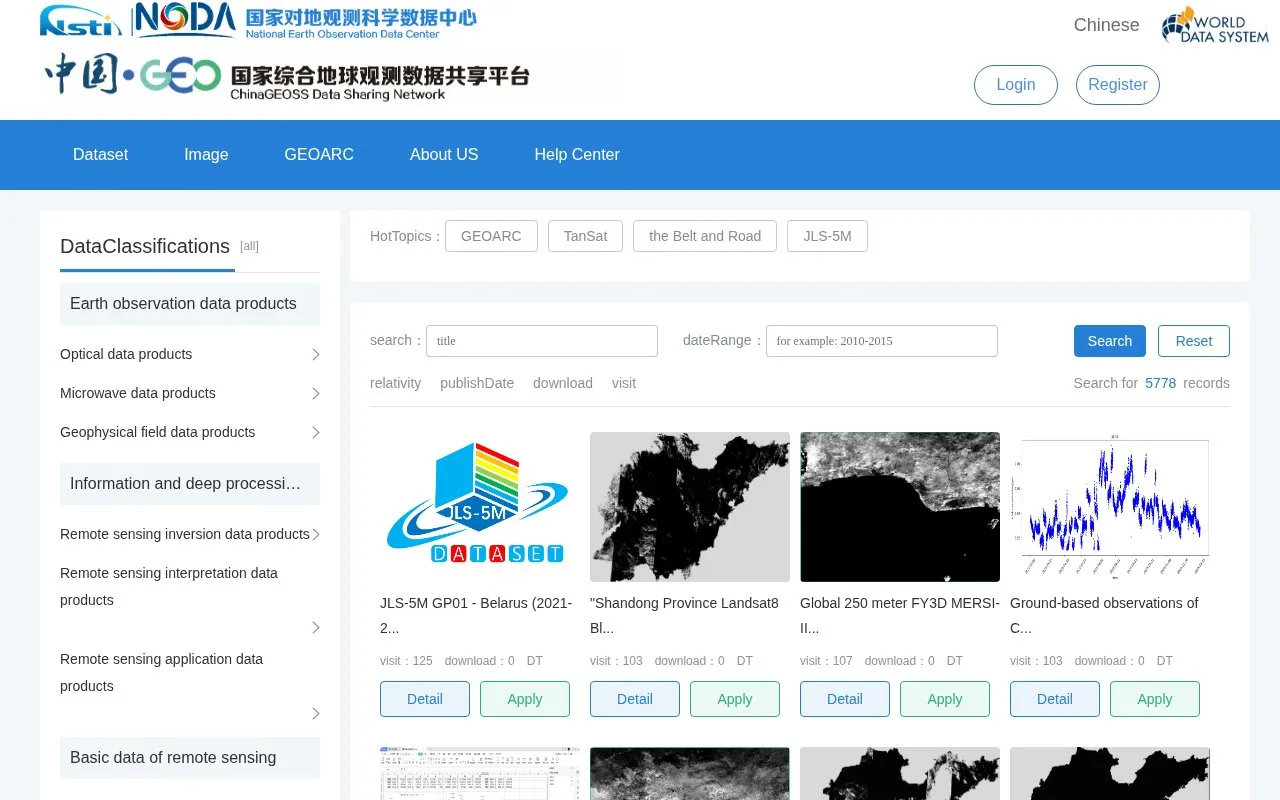Viewport: 1280px width, 800px height.
Task: Focus the title search field
Action: [542, 341]
